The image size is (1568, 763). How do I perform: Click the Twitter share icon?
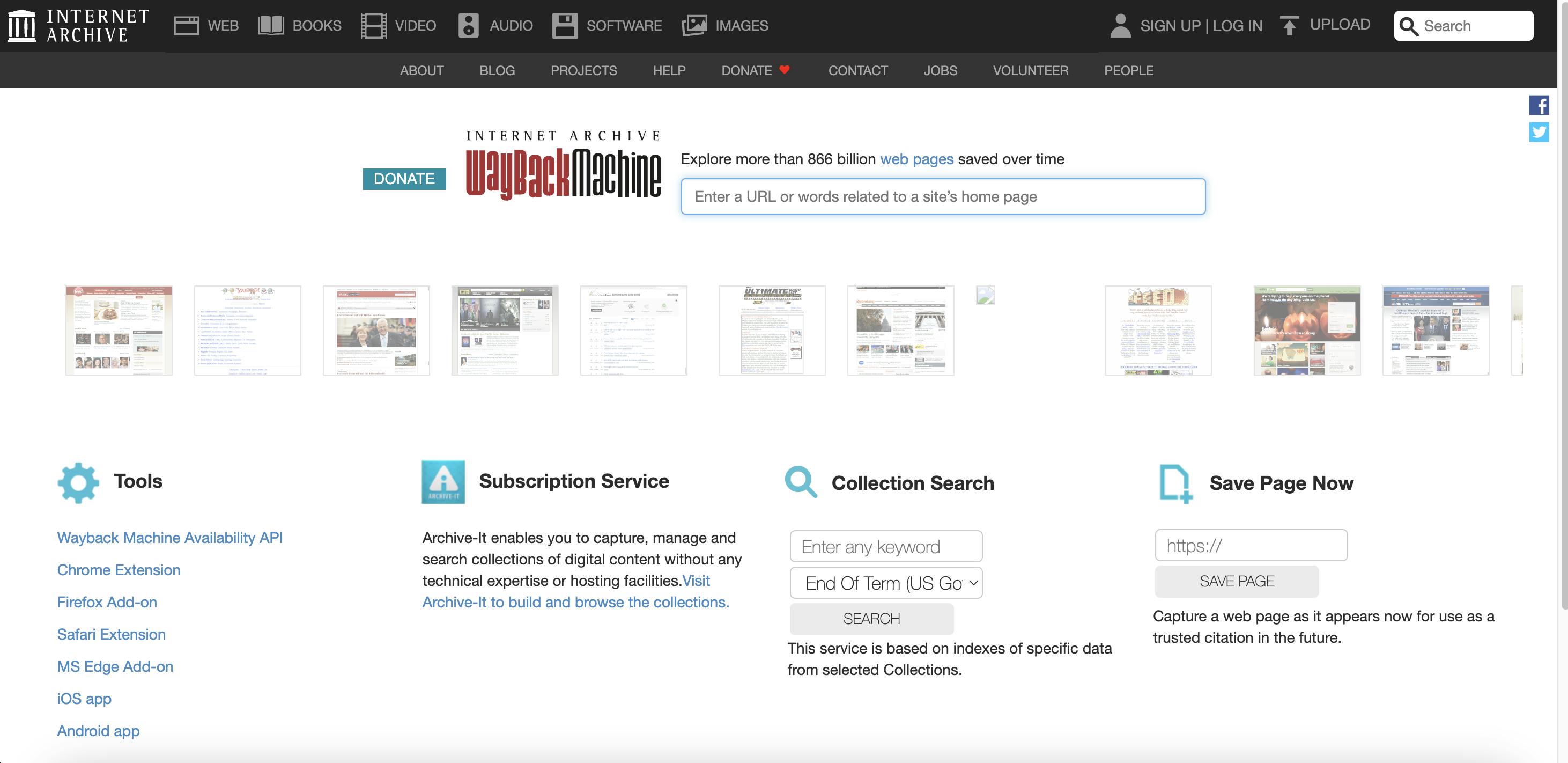pos(1540,131)
